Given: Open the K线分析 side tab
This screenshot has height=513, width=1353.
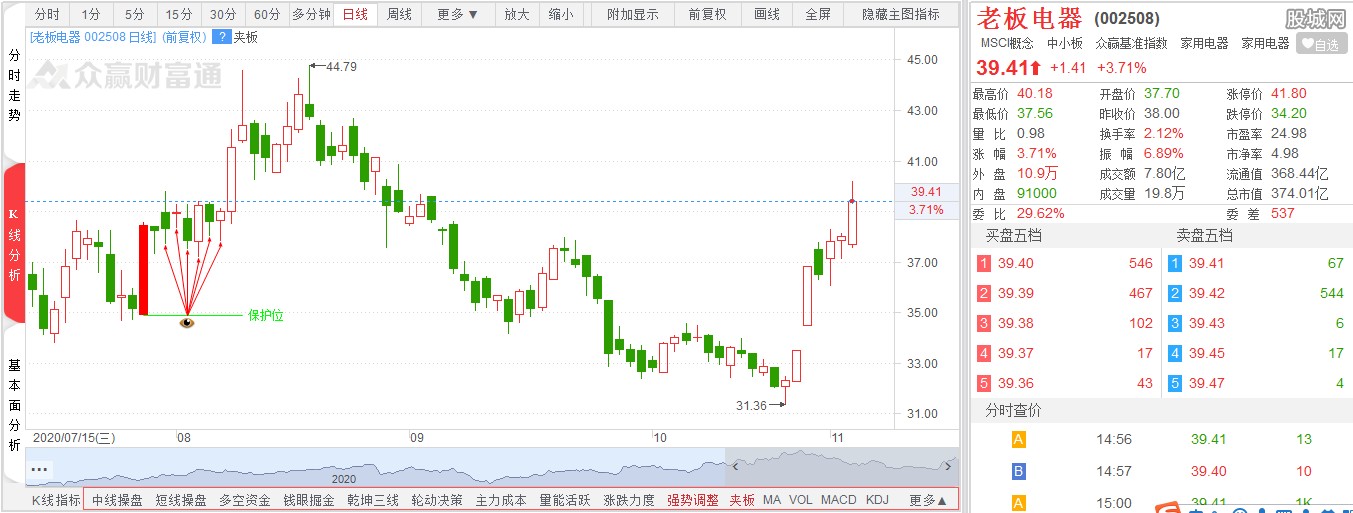Looking at the screenshot, I should pyautogui.click(x=14, y=245).
